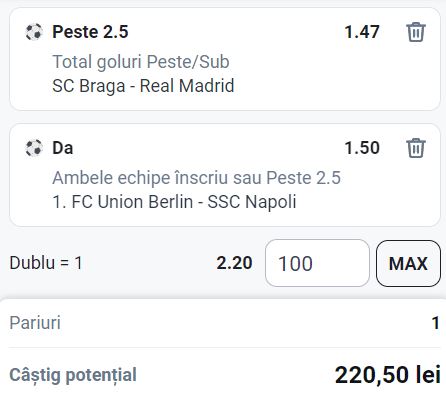Viewport: 446px width, 397px height.
Task: Click the Pariuri summary row
Action: click(224, 323)
